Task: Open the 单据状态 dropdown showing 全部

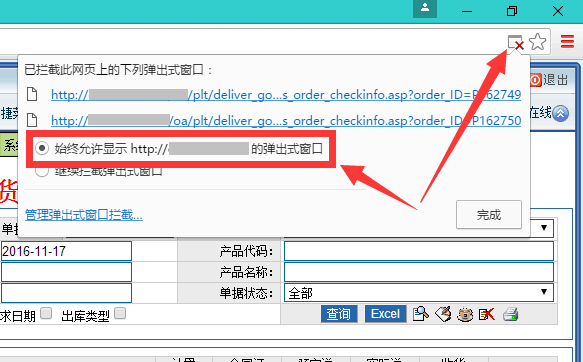Action: tap(419, 293)
